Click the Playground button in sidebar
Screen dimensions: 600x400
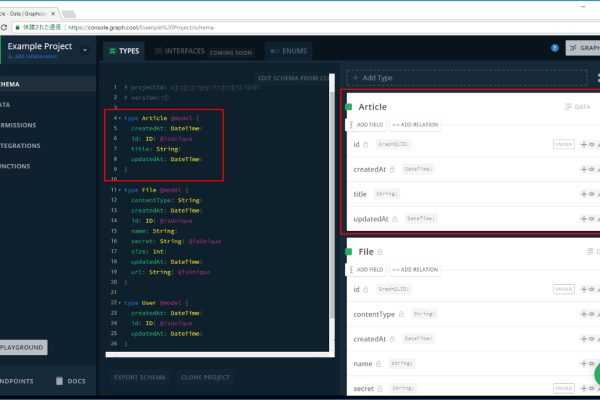click(x=22, y=347)
